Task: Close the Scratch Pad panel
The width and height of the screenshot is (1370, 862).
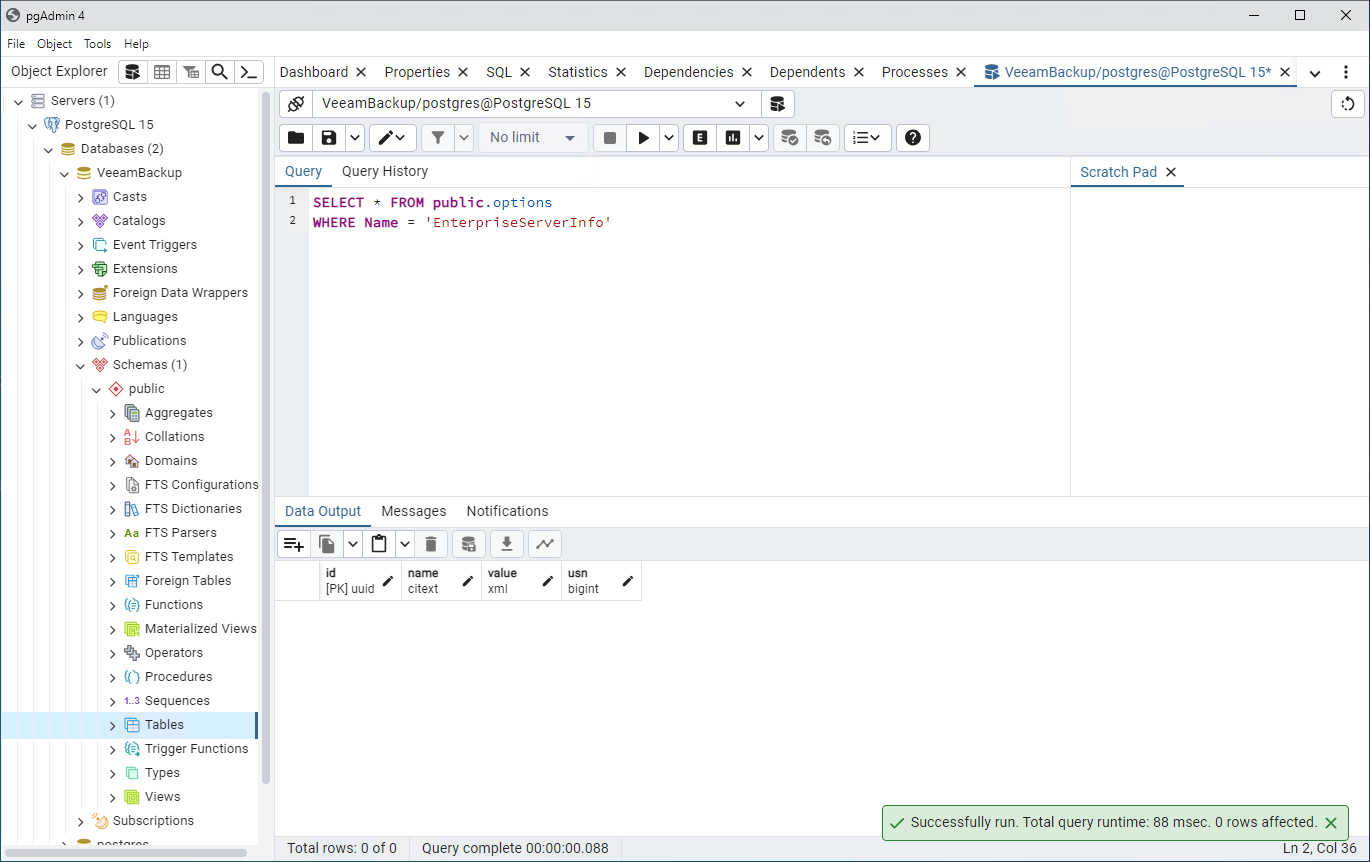Action: pos(1171,172)
